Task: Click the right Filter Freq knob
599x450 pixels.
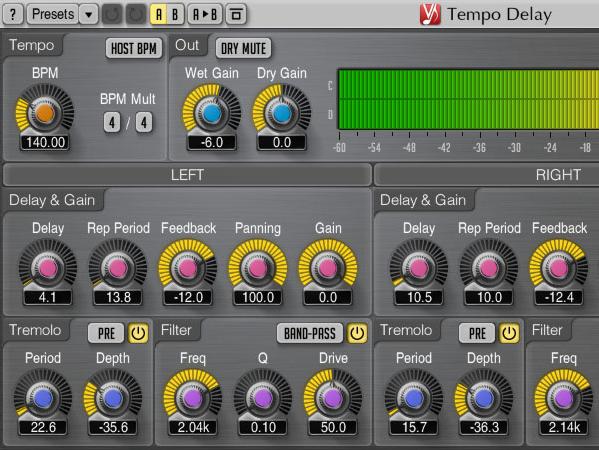Action: coord(564,398)
